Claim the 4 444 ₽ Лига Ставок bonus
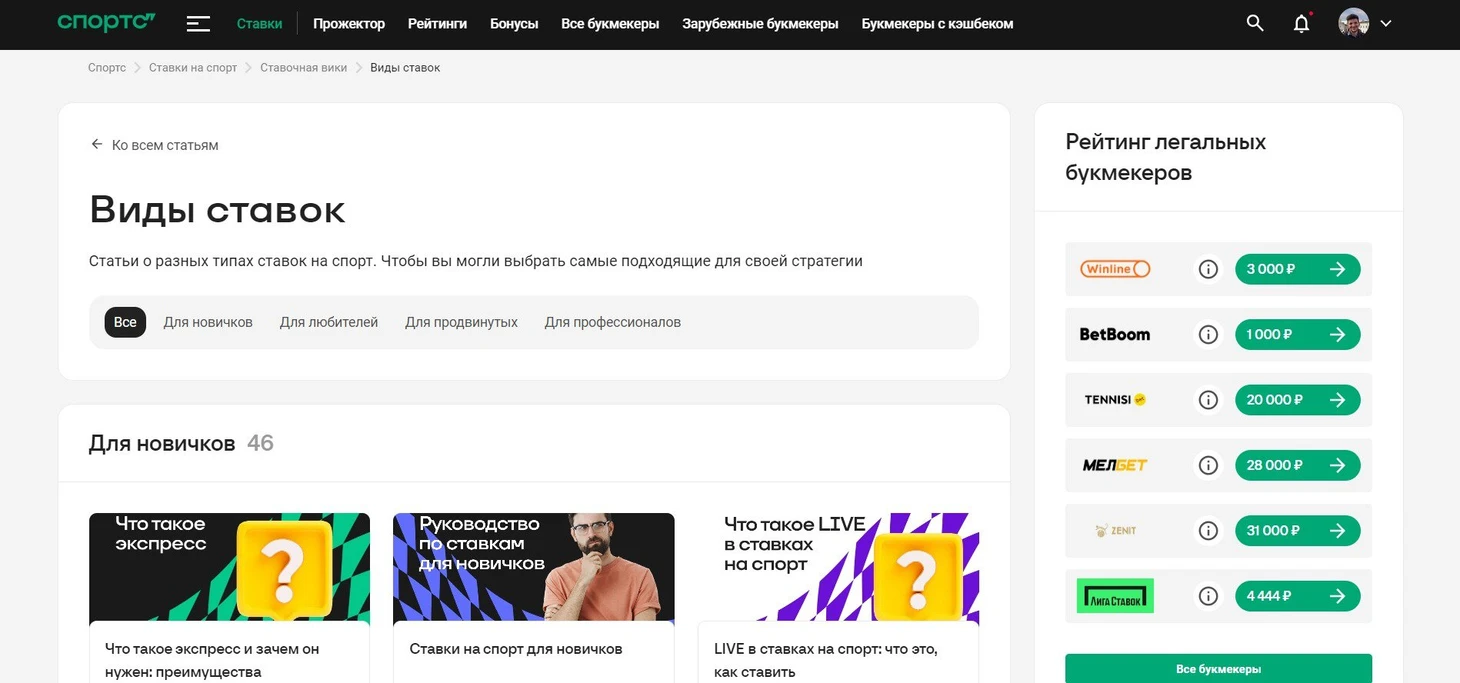The image size is (1460, 683). click(x=1297, y=596)
